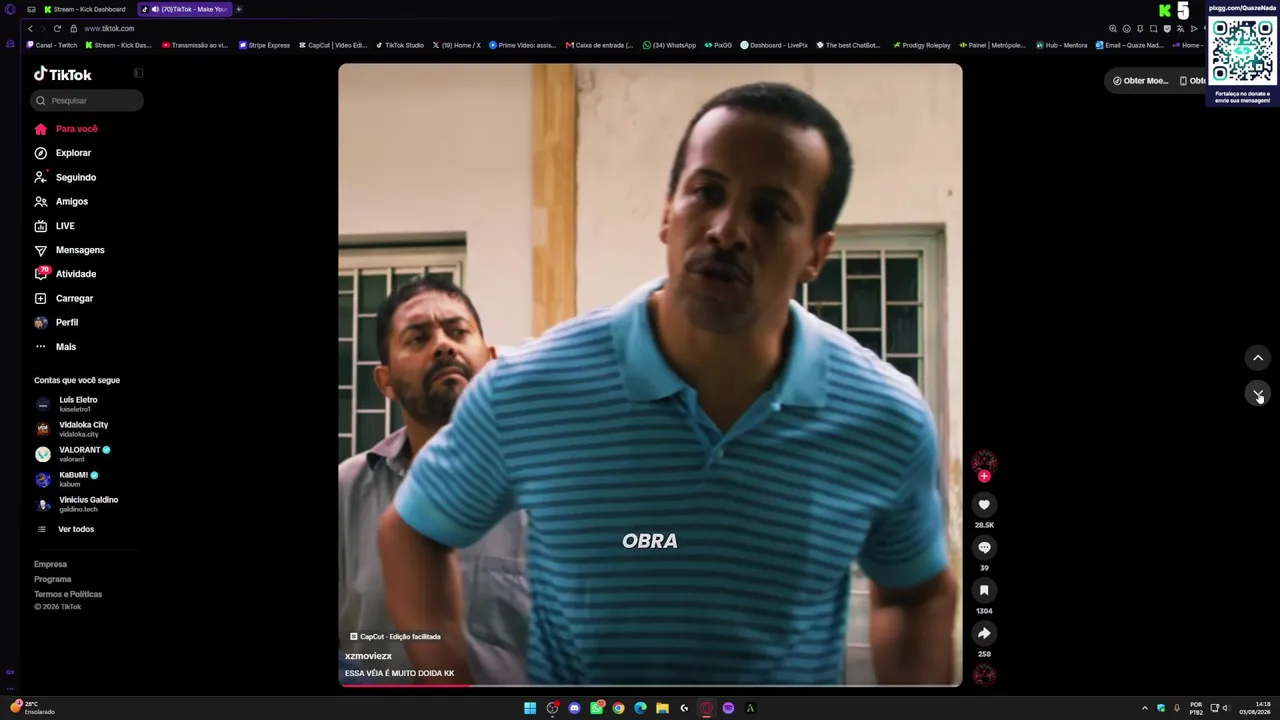
Task: Click the Obter Moedas button
Action: [x=1140, y=81]
